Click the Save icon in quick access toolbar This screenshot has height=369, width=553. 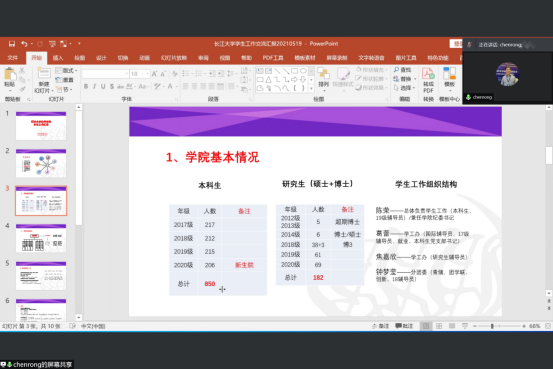point(12,44)
